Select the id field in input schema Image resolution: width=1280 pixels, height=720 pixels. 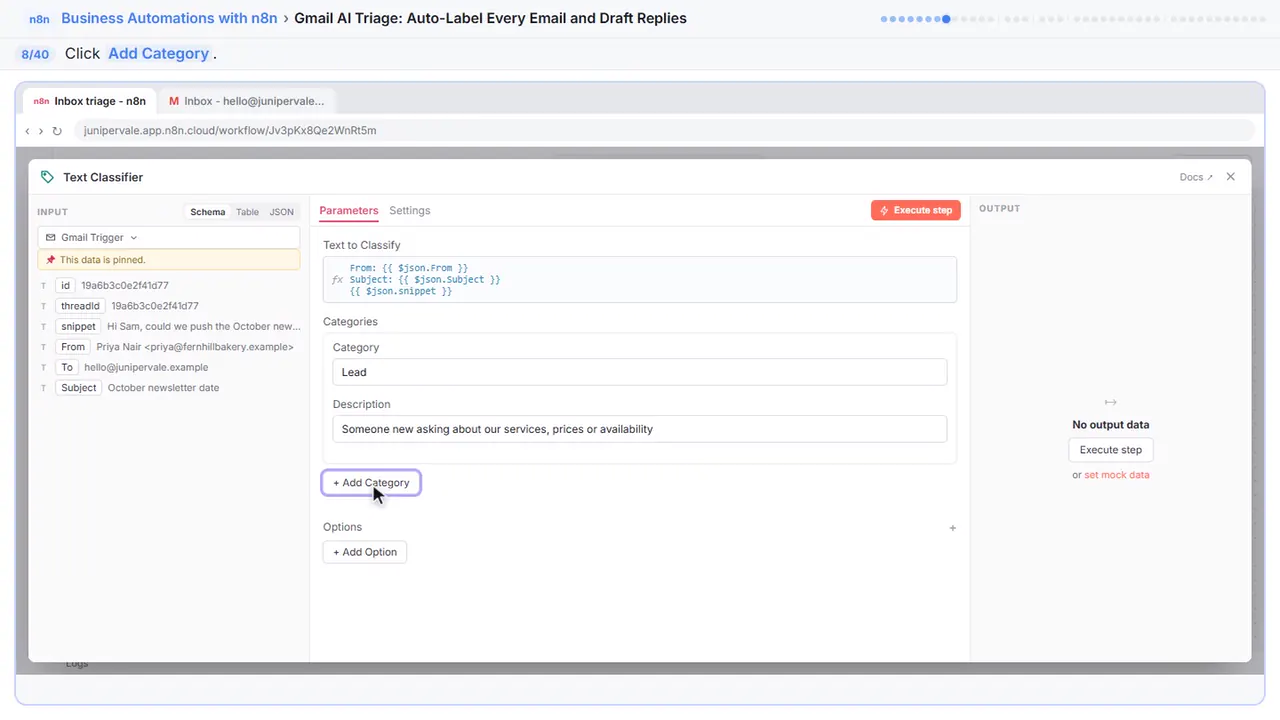click(66, 286)
